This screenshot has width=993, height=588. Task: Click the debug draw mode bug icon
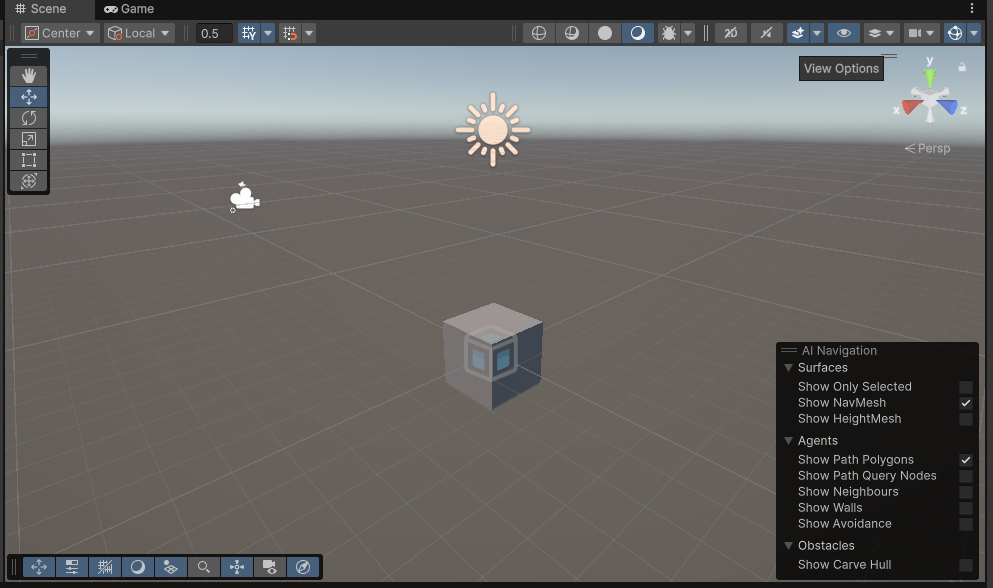pos(668,33)
